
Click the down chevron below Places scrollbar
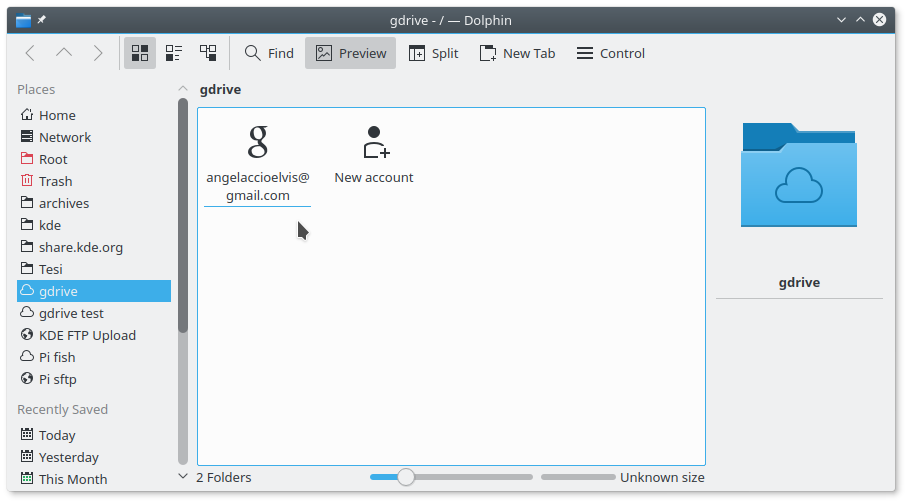pos(183,476)
